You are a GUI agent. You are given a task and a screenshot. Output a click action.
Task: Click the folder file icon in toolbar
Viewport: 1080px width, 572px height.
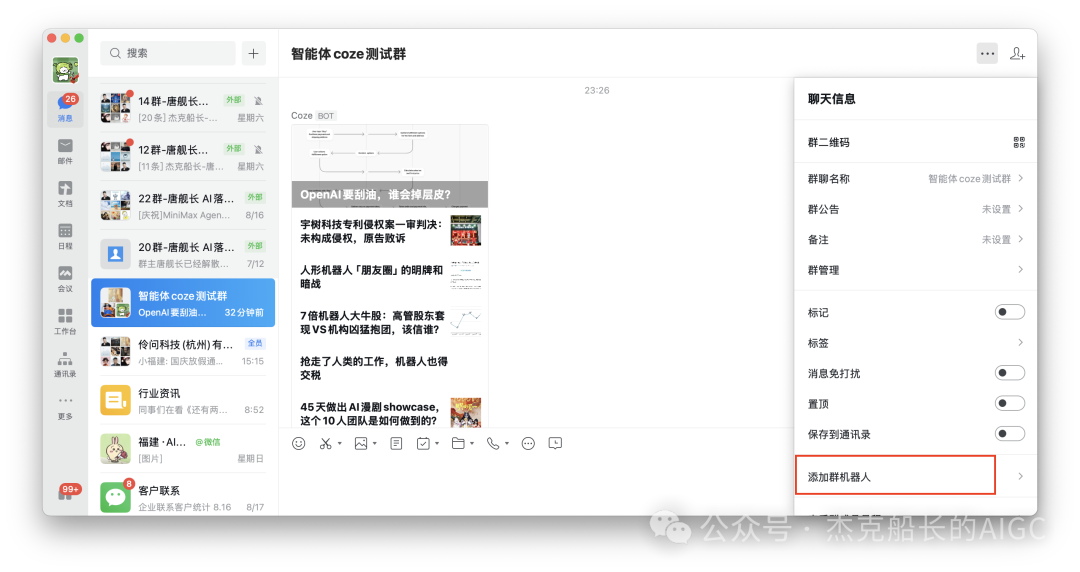pyautogui.click(x=458, y=443)
